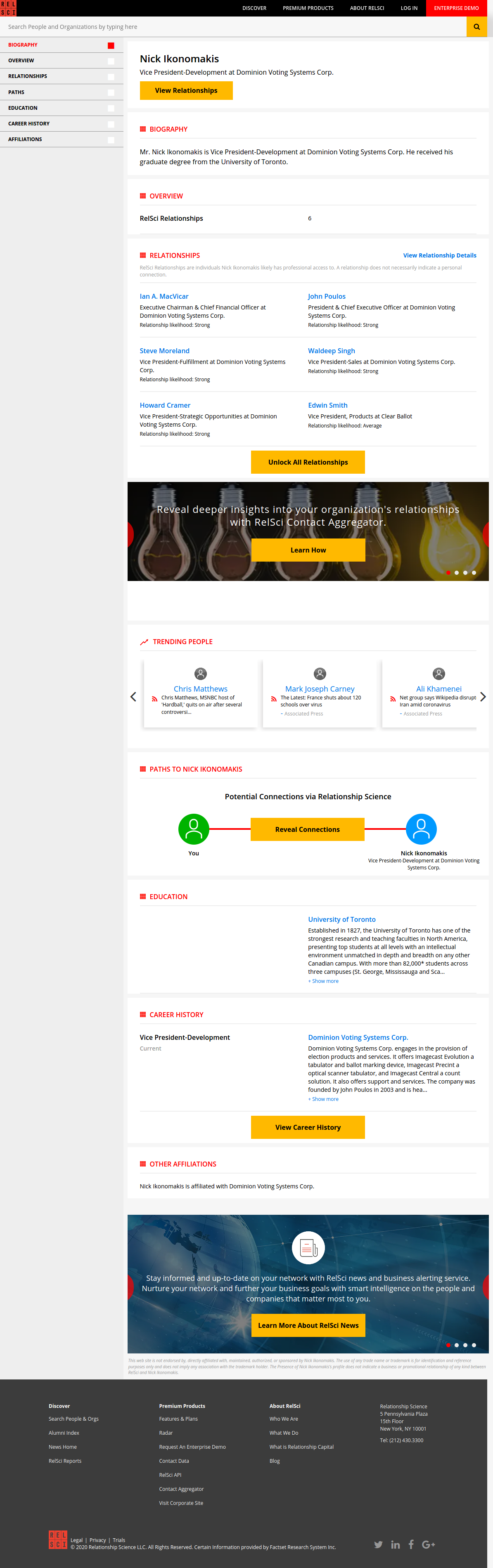Jump to the Overview sidebar section
The width and height of the screenshot is (493, 1568).
click(62, 61)
